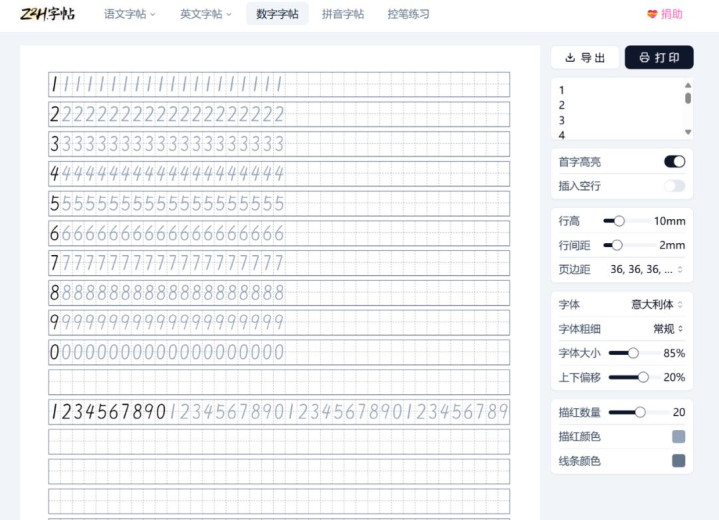Adjust the 字体大小 slider
The height and width of the screenshot is (520, 719).
click(631, 353)
